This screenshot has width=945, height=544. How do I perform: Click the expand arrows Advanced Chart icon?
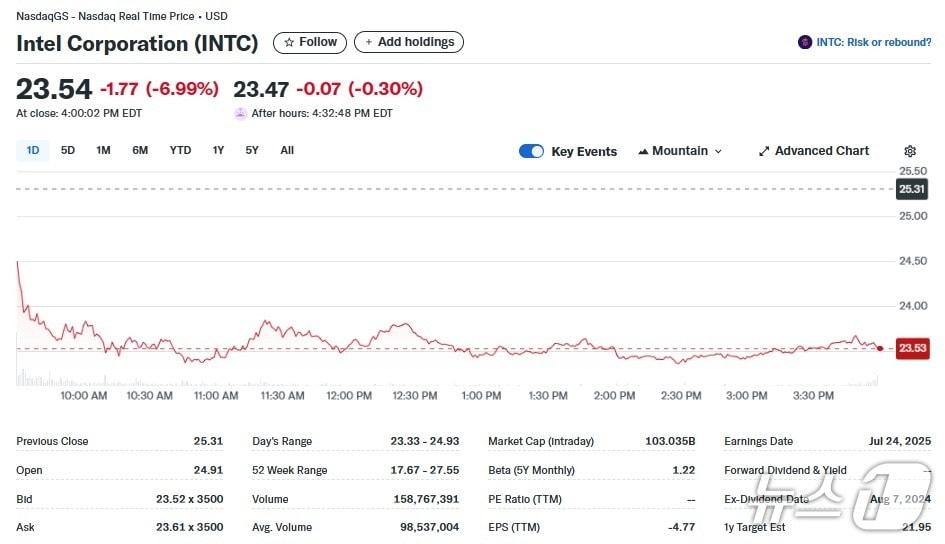[764, 151]
